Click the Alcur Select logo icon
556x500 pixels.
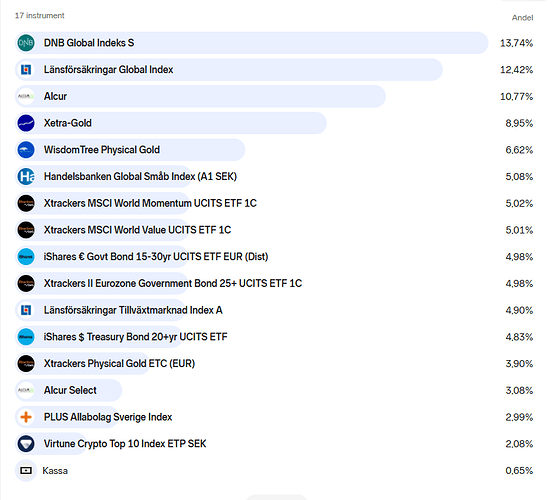click(x=26, y=390)
